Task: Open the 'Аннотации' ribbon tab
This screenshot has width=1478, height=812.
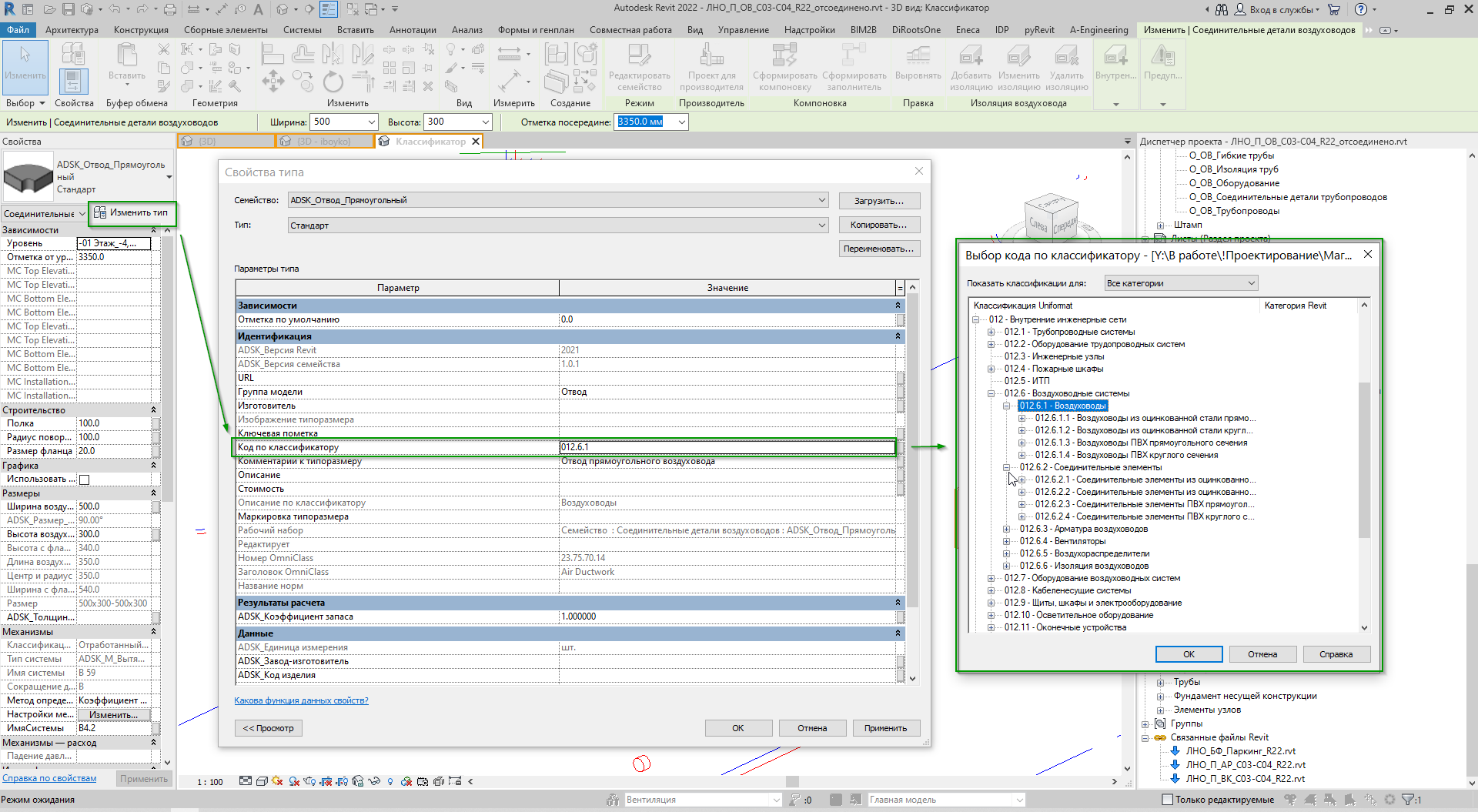Action: 413,30
